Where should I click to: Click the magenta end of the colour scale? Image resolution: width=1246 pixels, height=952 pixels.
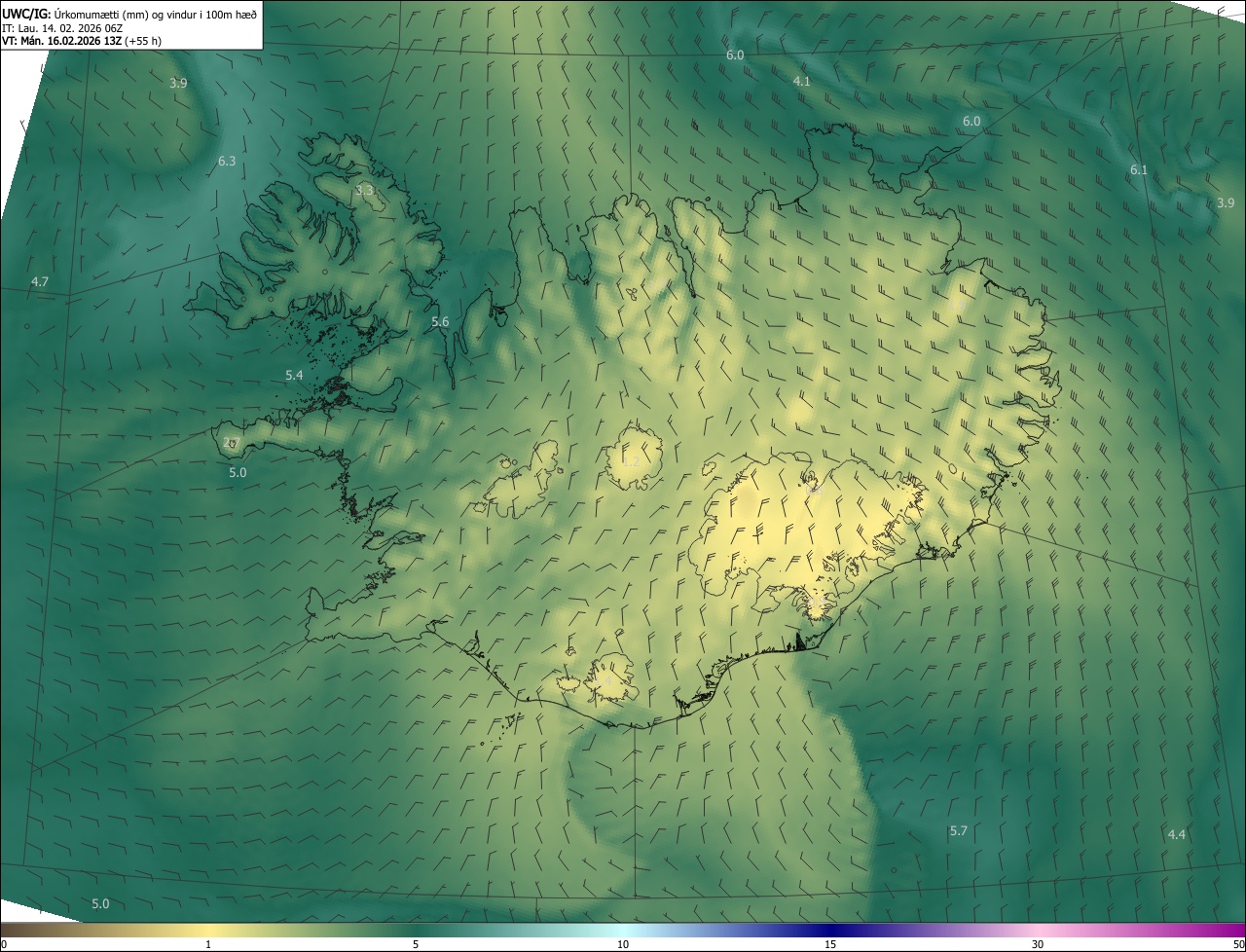click(1227, 931)
